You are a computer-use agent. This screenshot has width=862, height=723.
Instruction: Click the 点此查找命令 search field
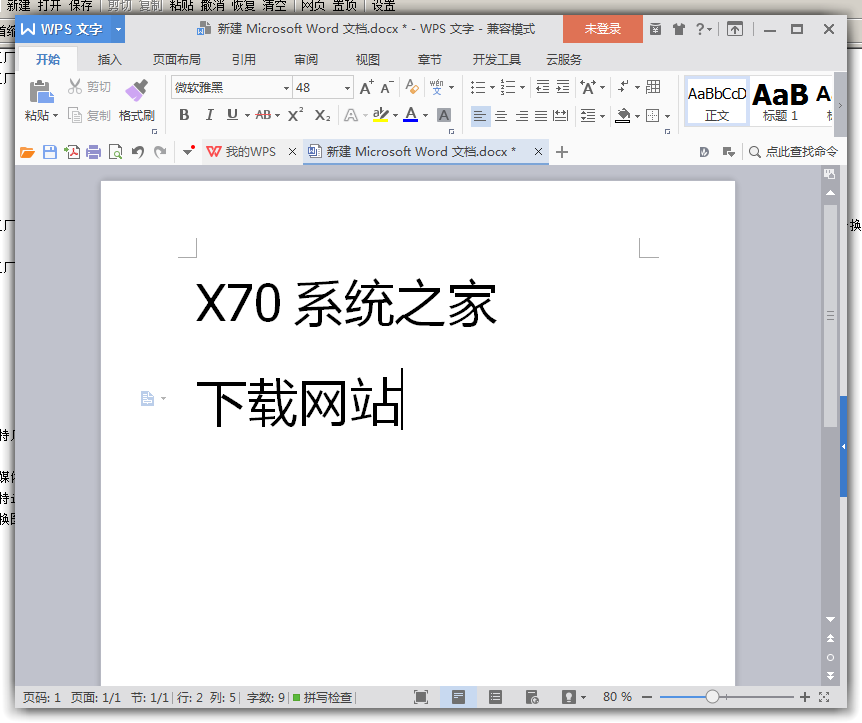click(793, 152)
